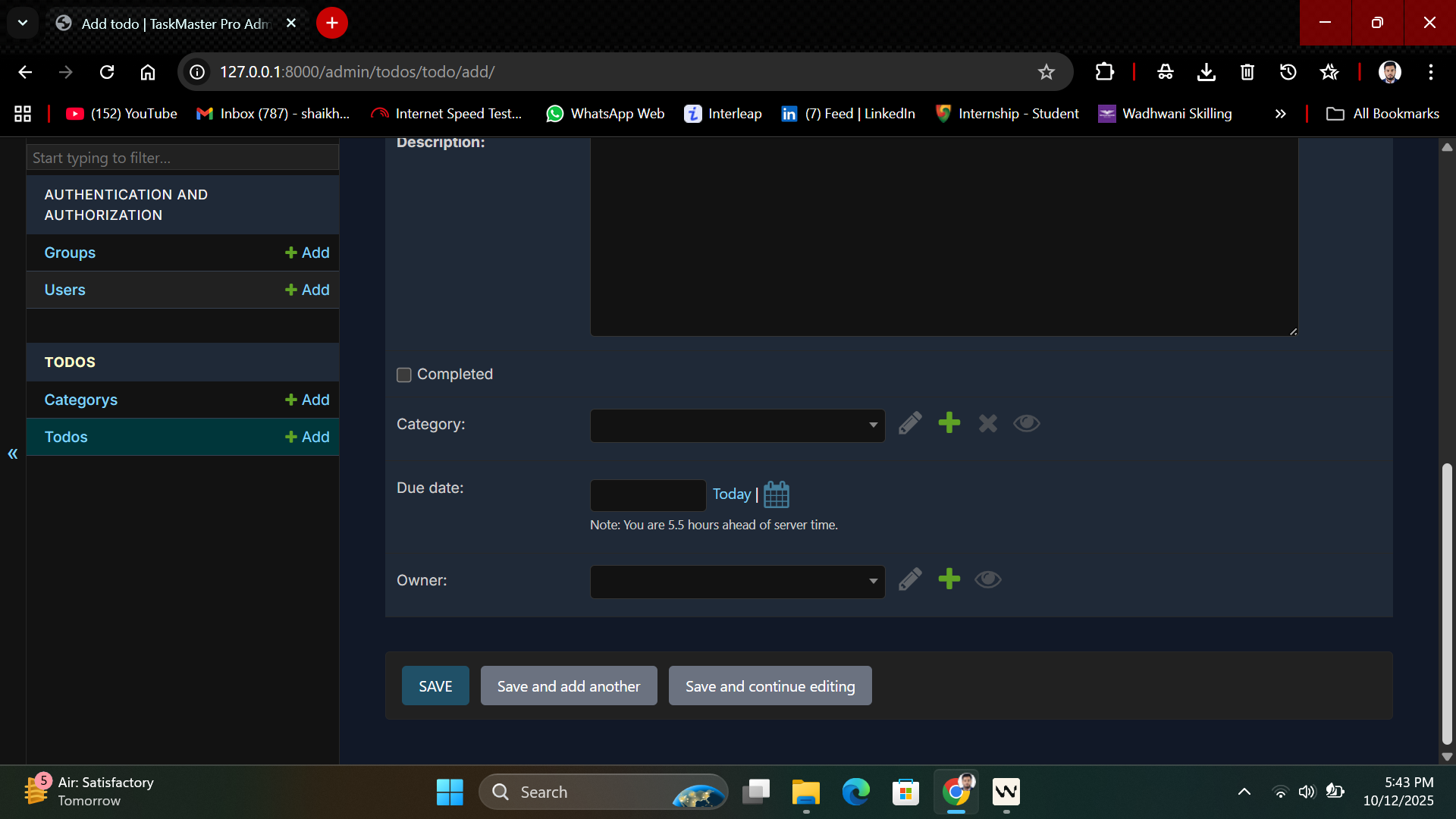Screen dimensions: 1456x819
Task: Go back to the previous page
Action: coord(25,72)
